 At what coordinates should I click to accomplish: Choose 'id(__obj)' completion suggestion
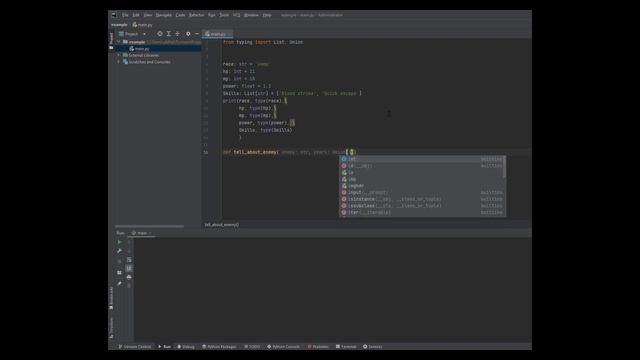click(422, 166)
